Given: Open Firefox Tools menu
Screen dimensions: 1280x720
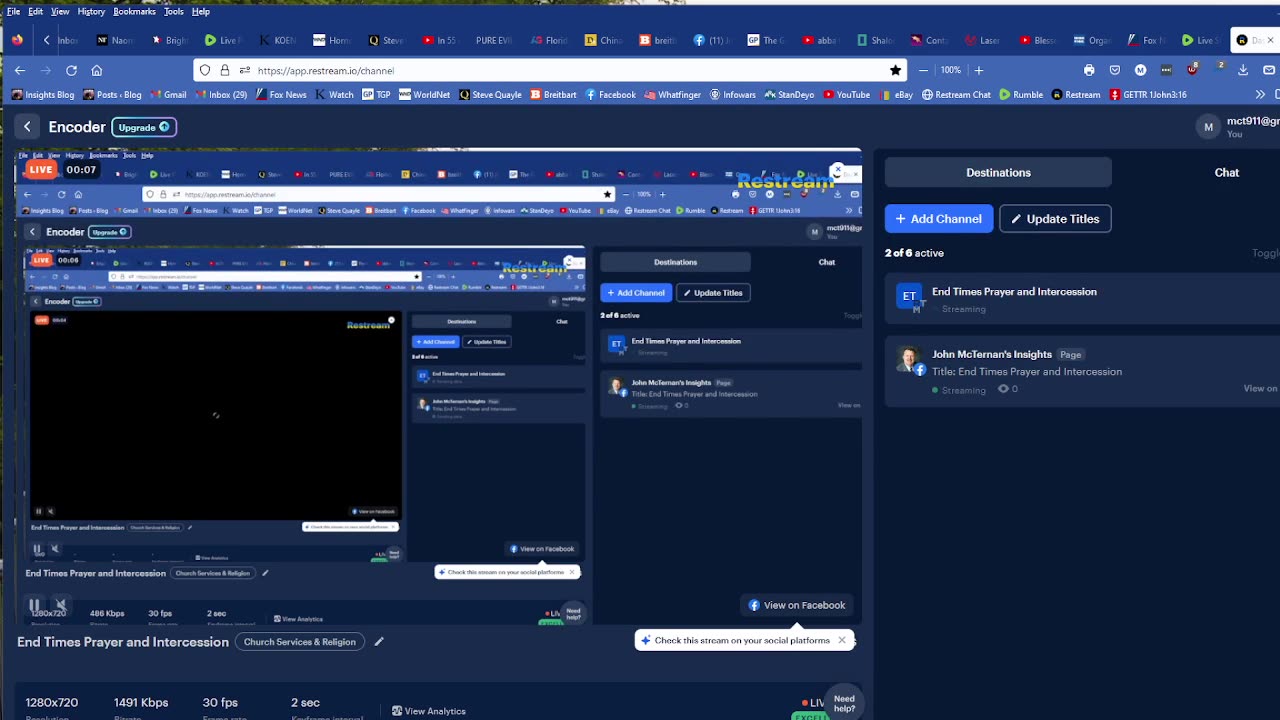Looking at the screenshot, I should [x=174, y=12].
